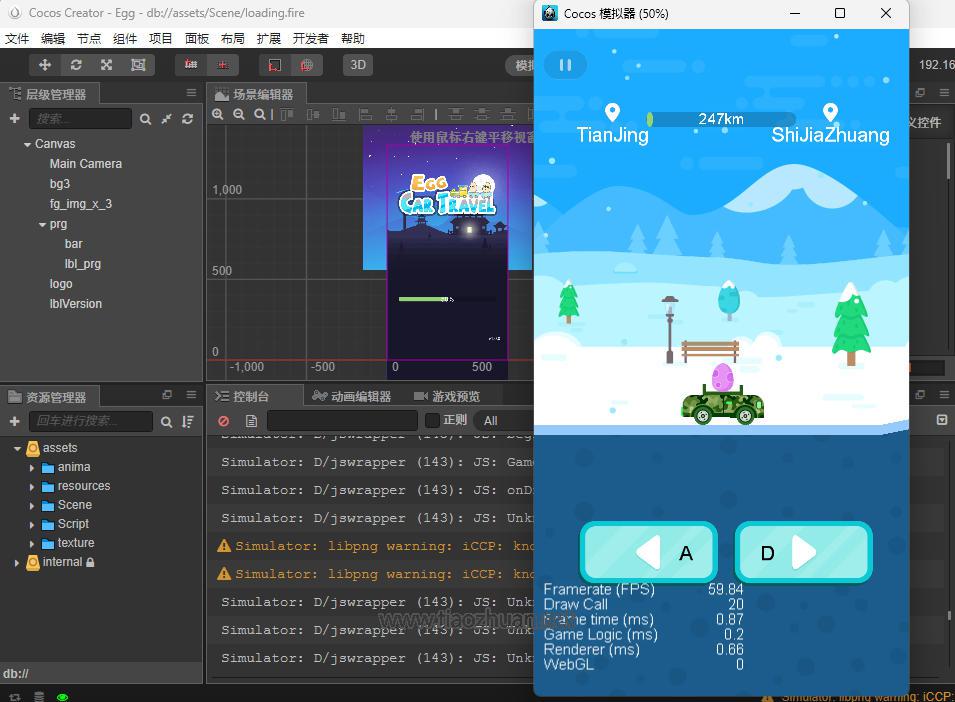Select the Move transform tool

(44, 65)
